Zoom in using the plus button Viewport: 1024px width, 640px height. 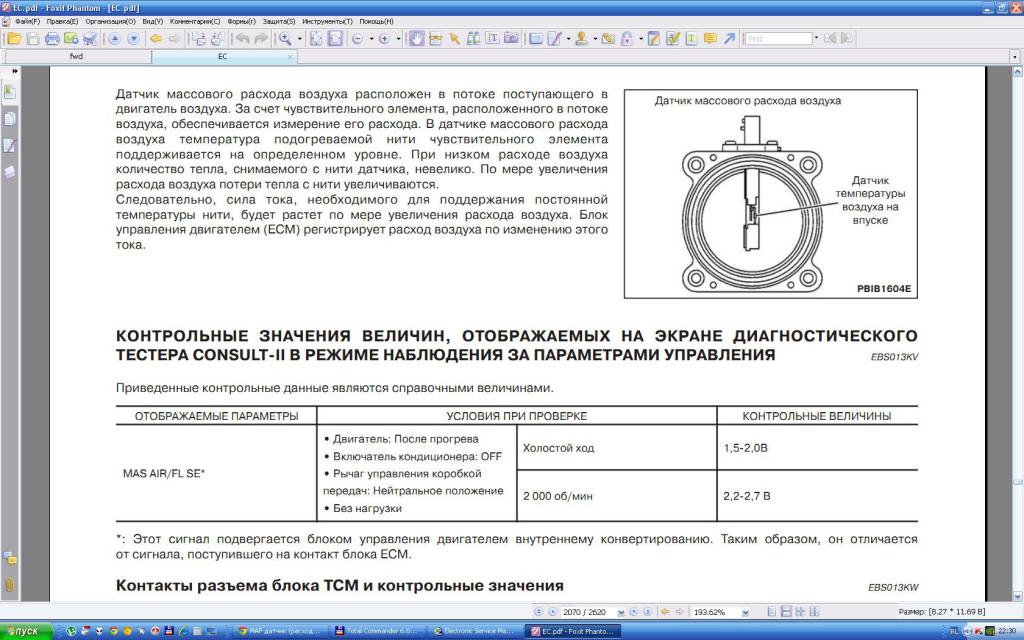pos(385,39)
